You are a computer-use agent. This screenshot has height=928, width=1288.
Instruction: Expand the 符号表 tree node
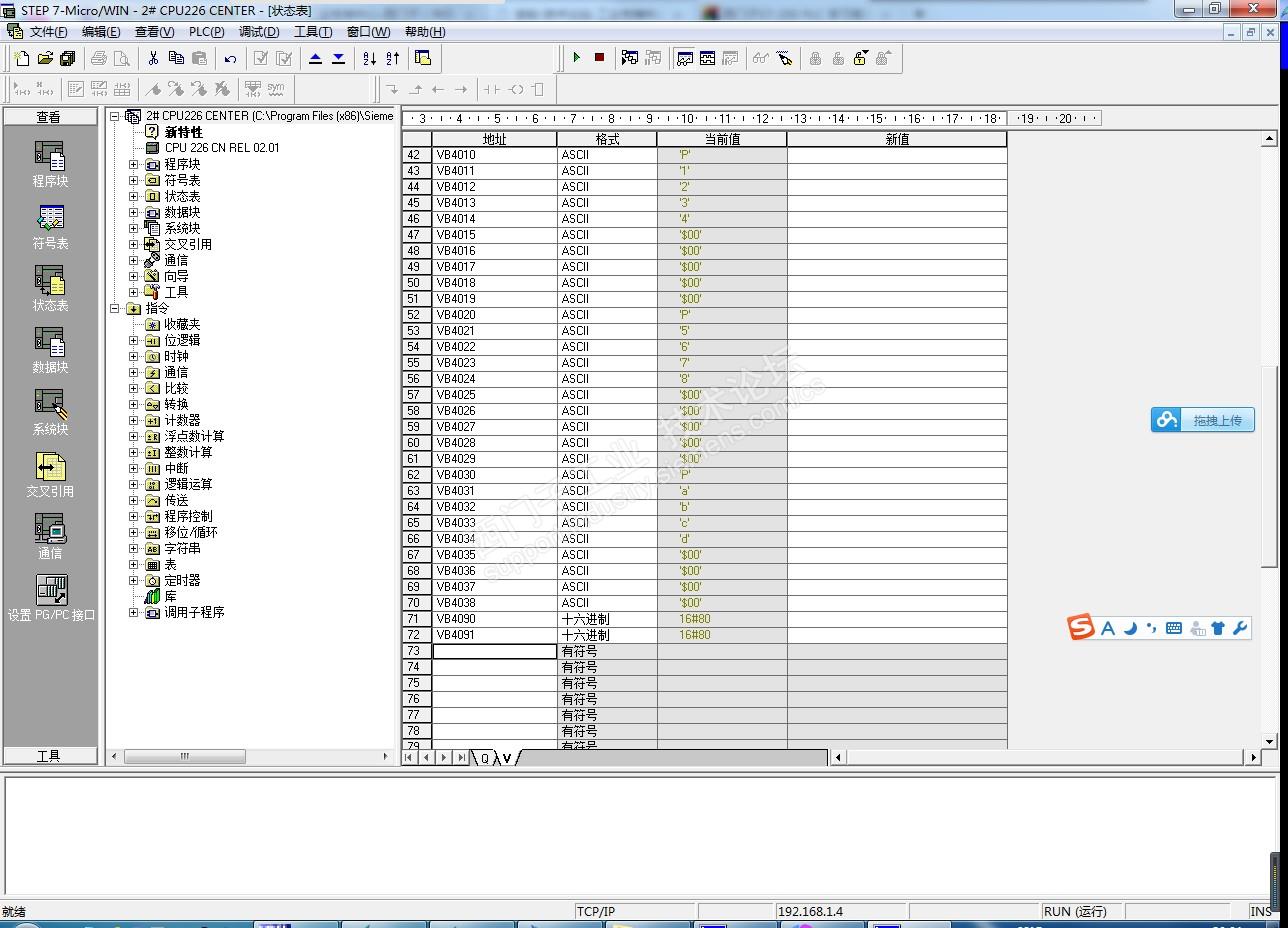coord(134,180)
